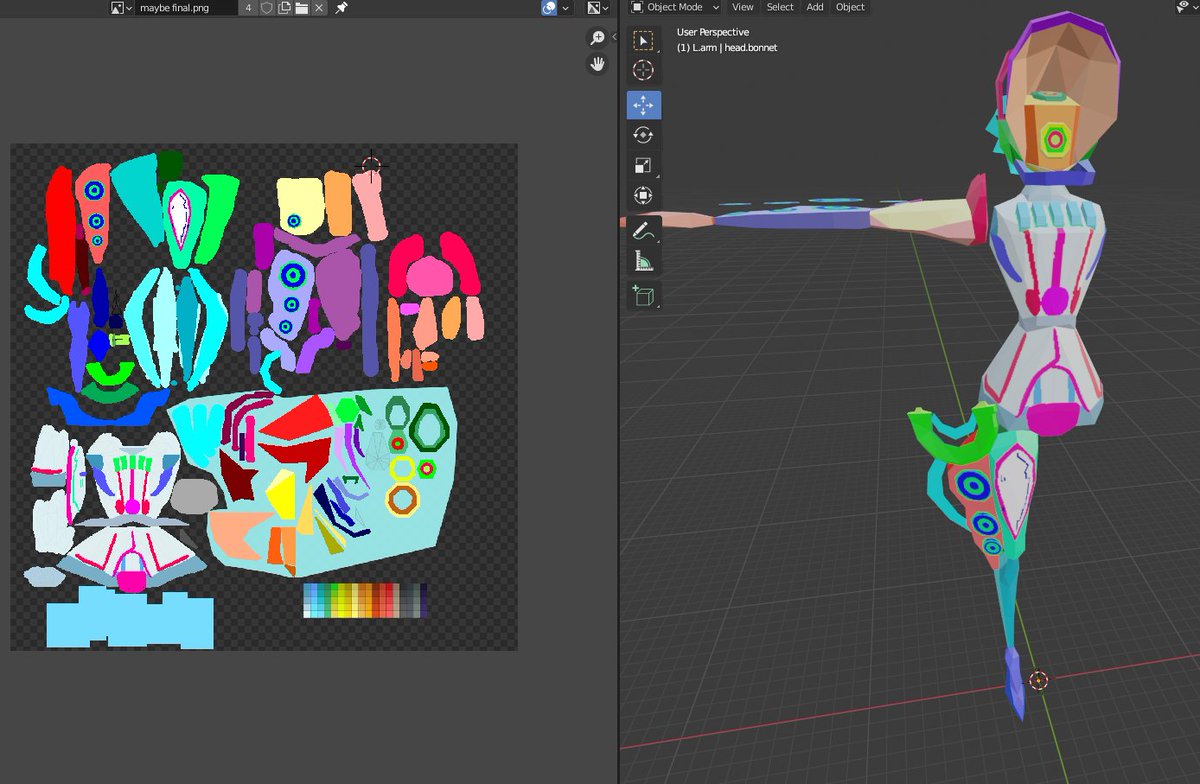
Task: Open display channels dropdown
Action: point(598,7)
